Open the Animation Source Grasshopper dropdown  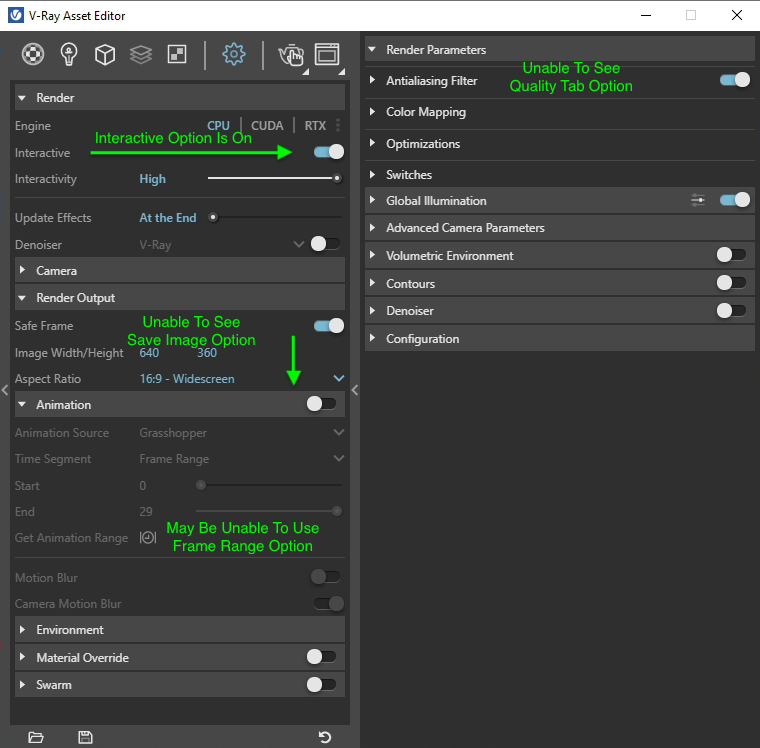pos(242,432)
